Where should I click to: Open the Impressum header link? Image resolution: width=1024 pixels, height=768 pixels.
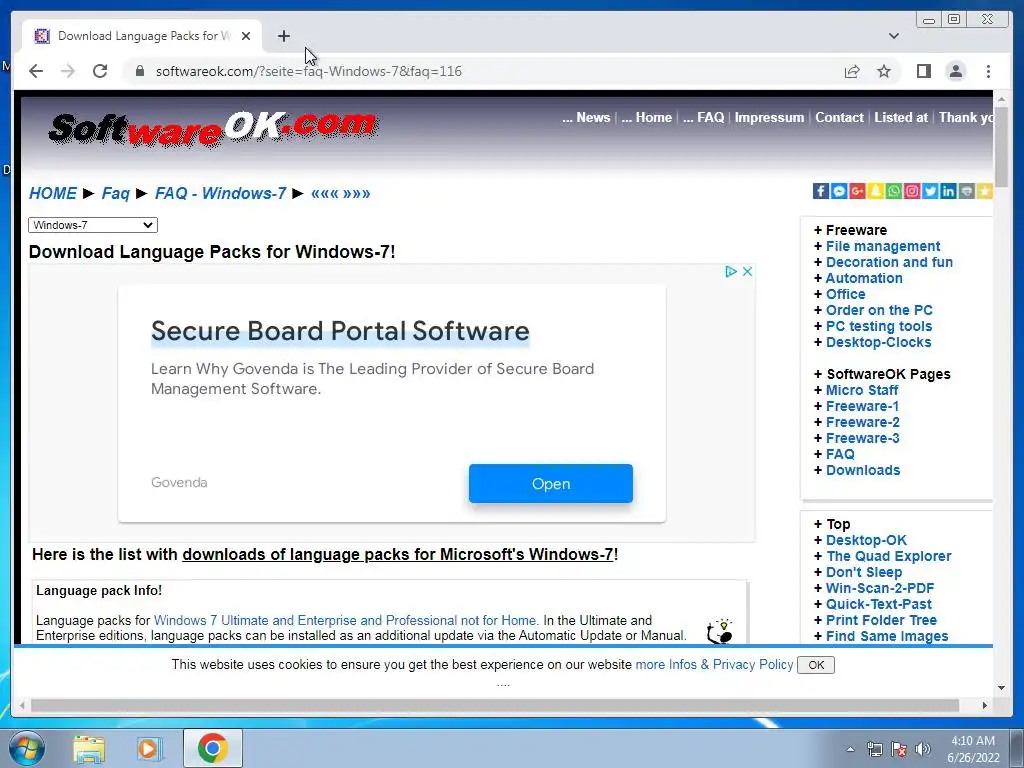pos(769,118)
